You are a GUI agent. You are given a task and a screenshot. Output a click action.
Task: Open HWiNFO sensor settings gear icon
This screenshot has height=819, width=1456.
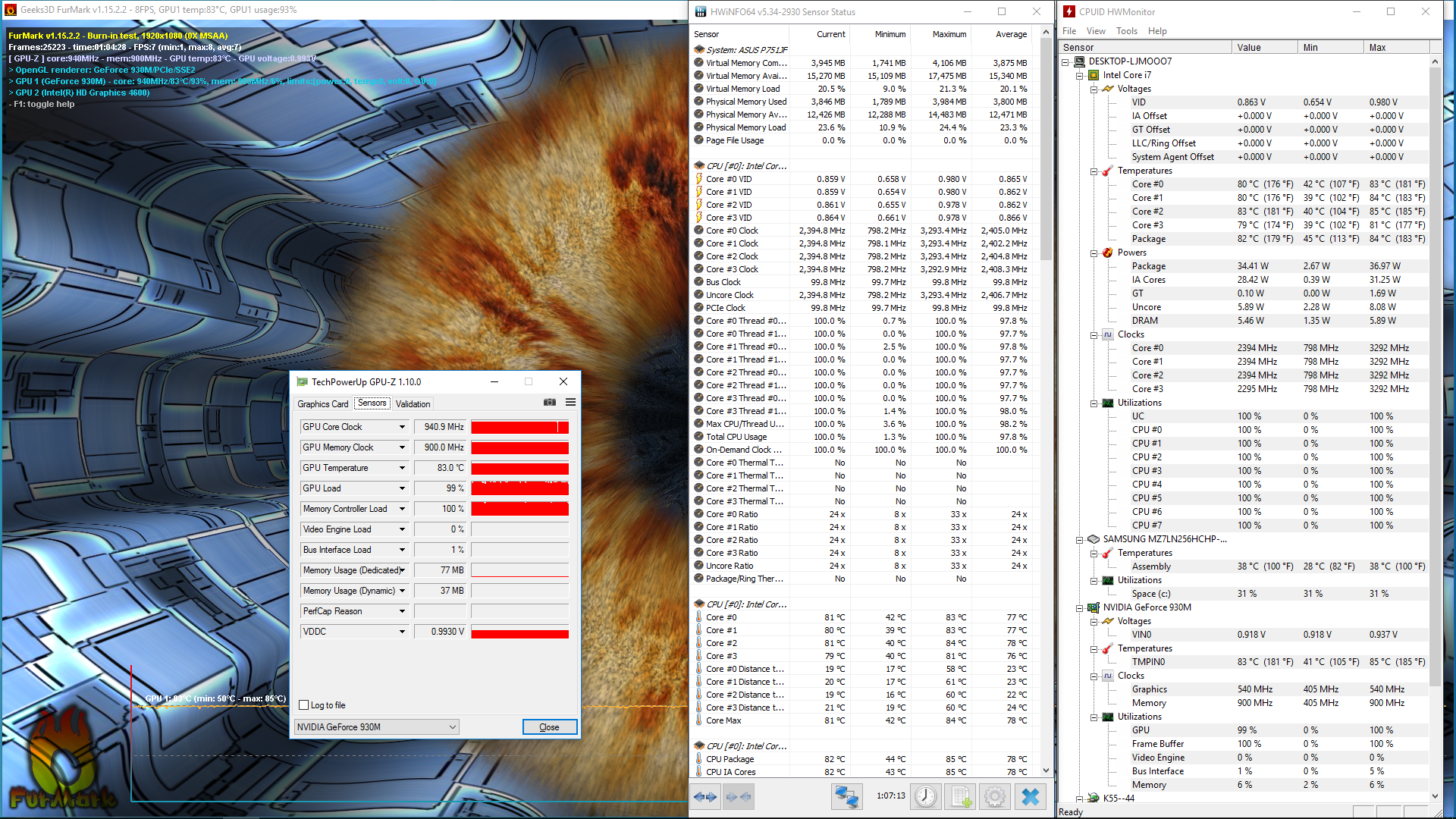(995, 796)
